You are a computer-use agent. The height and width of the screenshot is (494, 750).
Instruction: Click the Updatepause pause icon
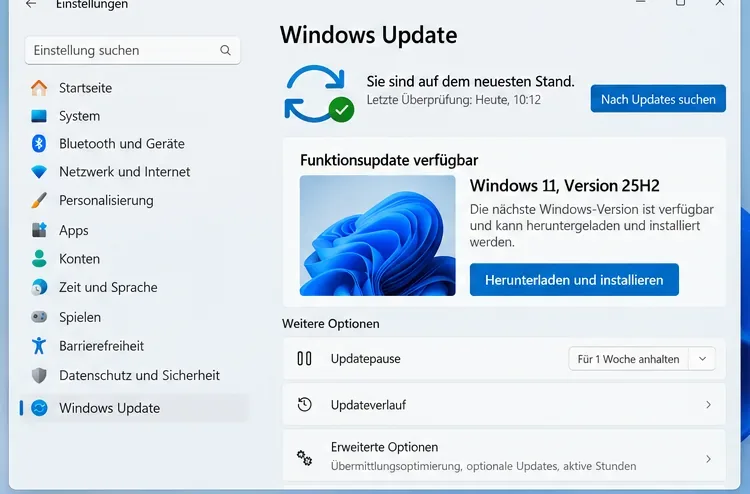(304, 359)
